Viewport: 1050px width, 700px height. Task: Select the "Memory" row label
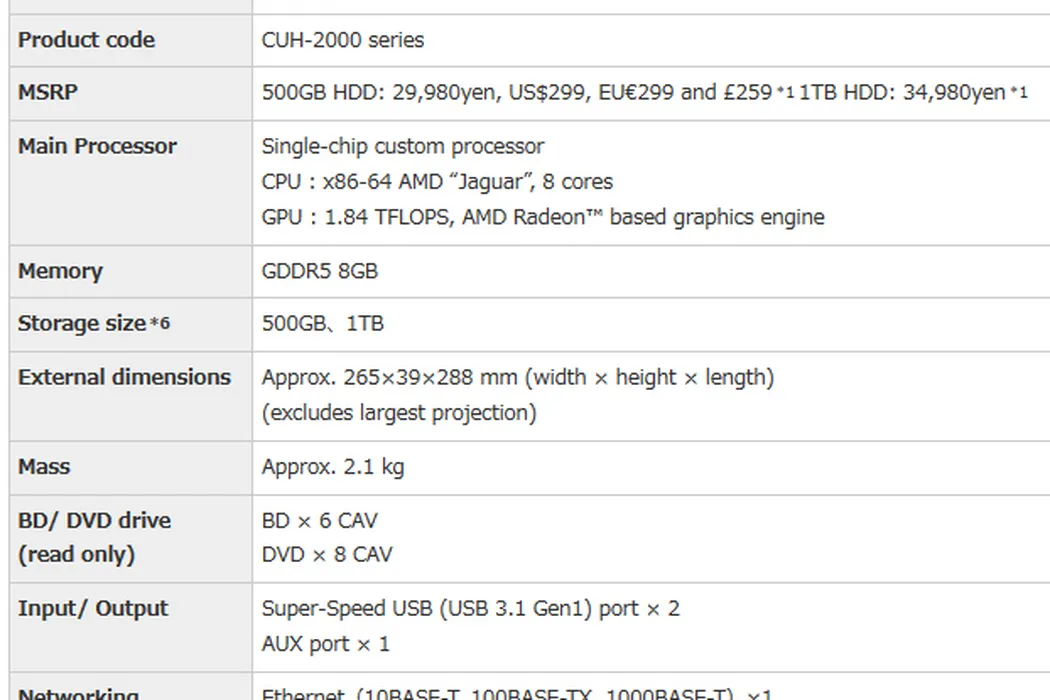tap(60, 271)
